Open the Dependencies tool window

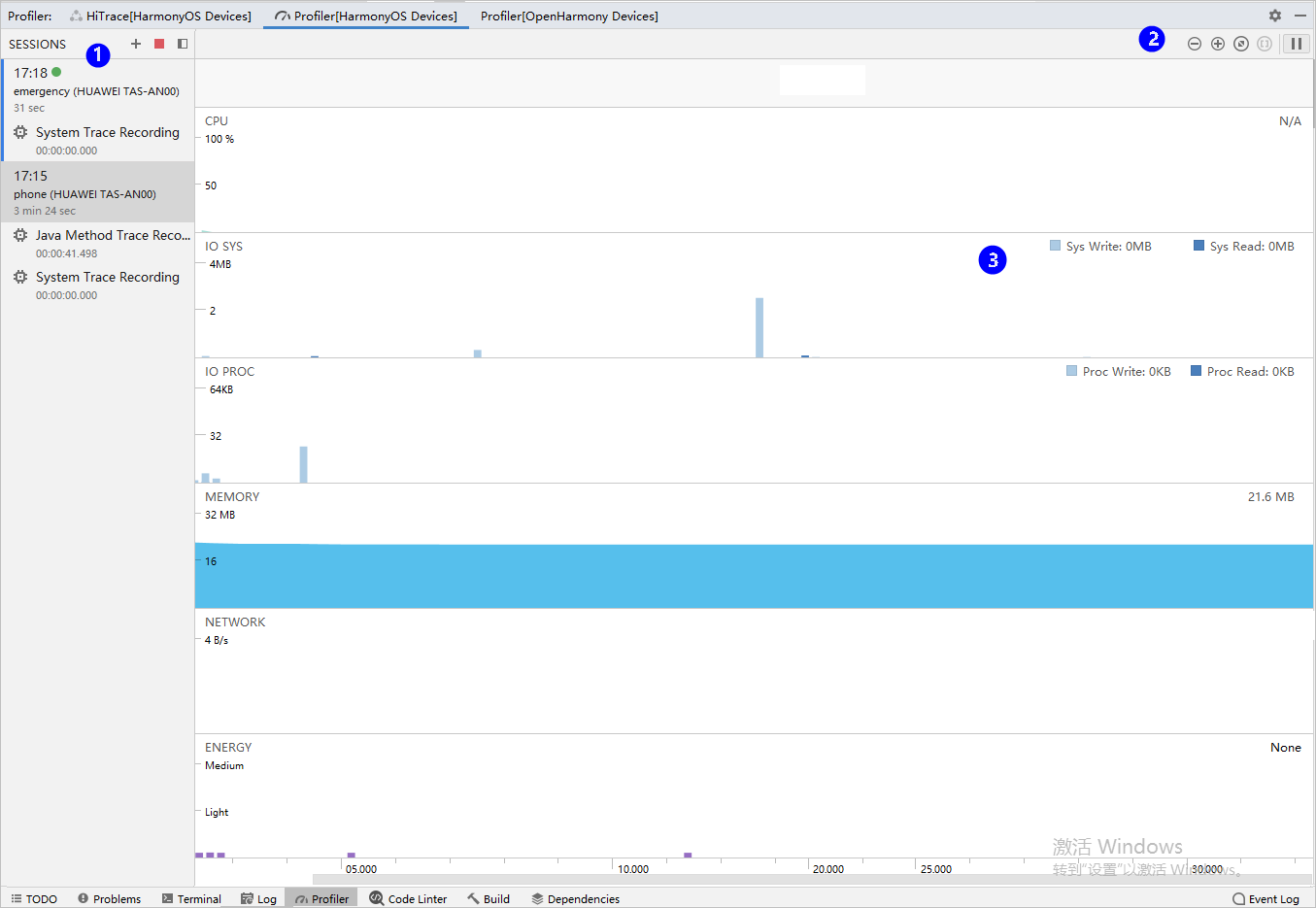tap(575, 899)
